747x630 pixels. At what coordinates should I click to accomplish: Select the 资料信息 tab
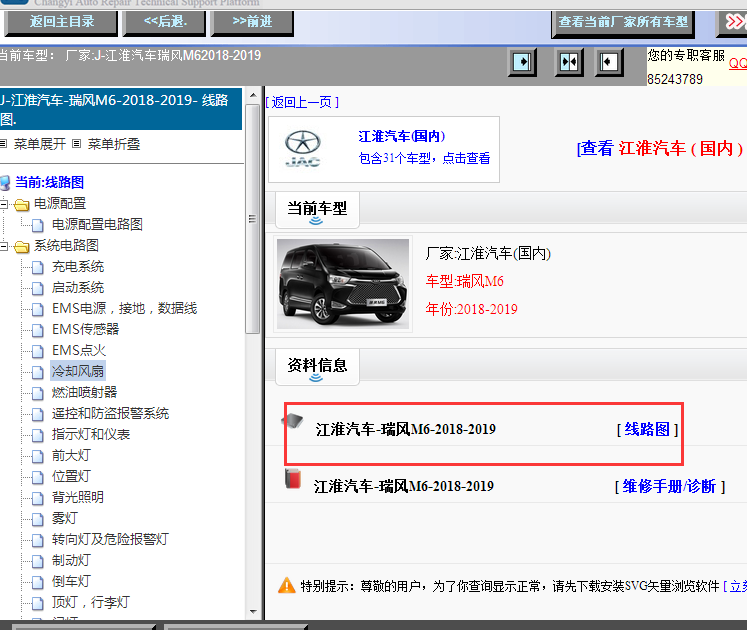317,366
